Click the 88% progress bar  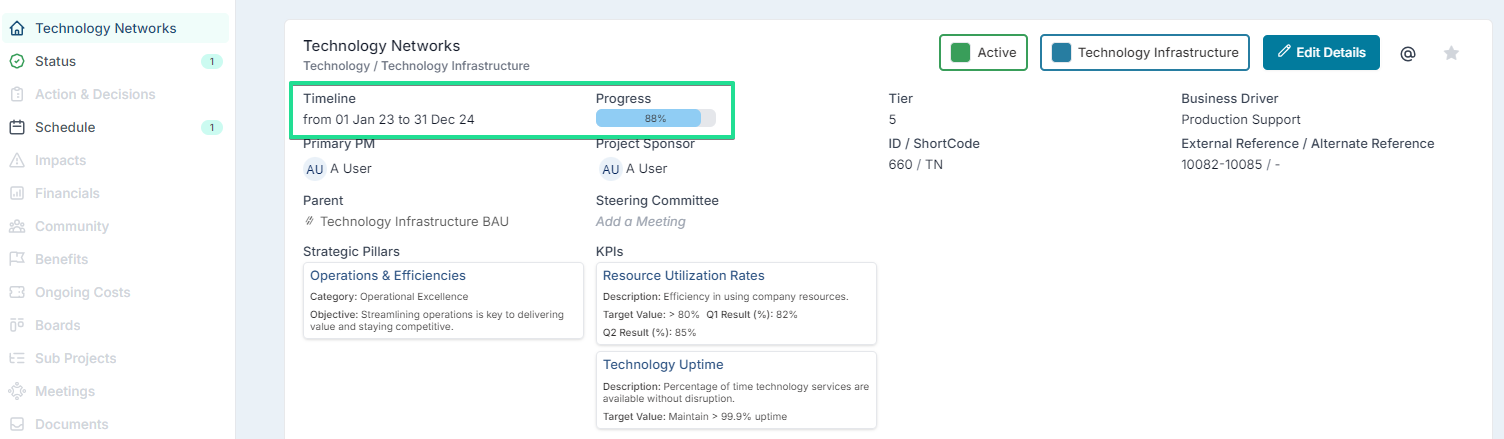(x=656, y=118)
